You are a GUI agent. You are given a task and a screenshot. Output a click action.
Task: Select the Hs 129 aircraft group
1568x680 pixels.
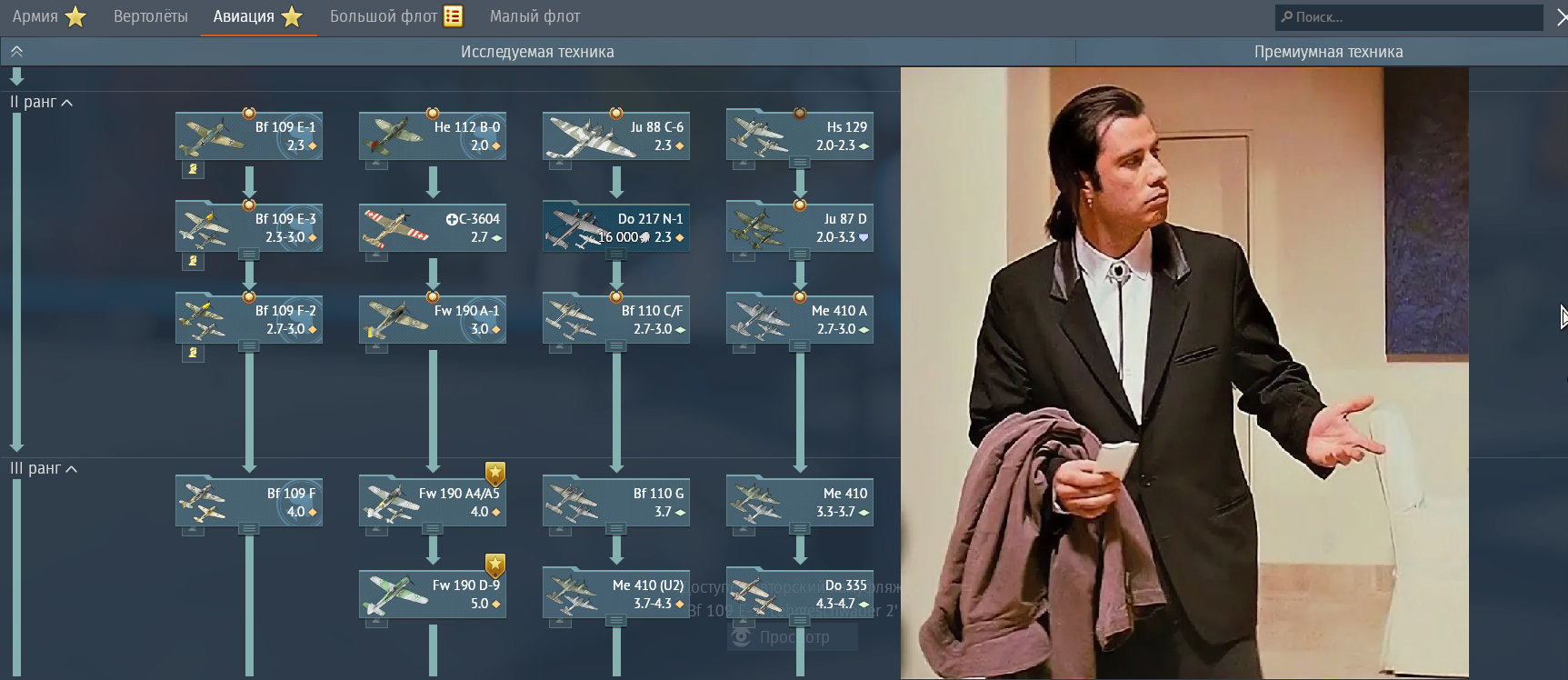pyautogui.click(x=800, y=135)
